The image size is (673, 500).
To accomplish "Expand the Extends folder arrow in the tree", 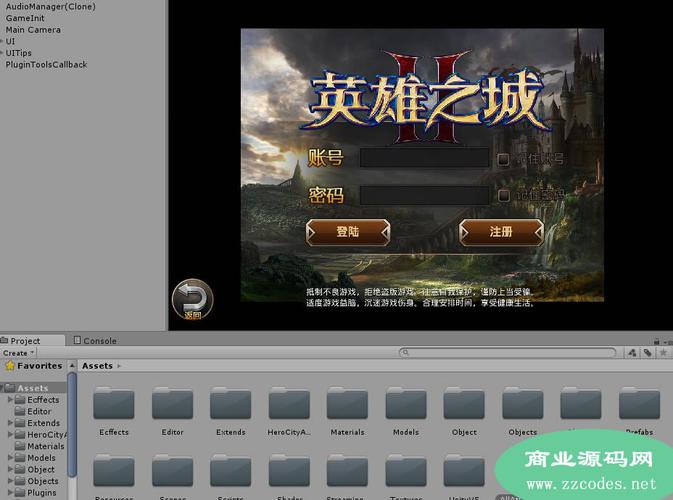I will pyautogui.click(x=10, y=423).
